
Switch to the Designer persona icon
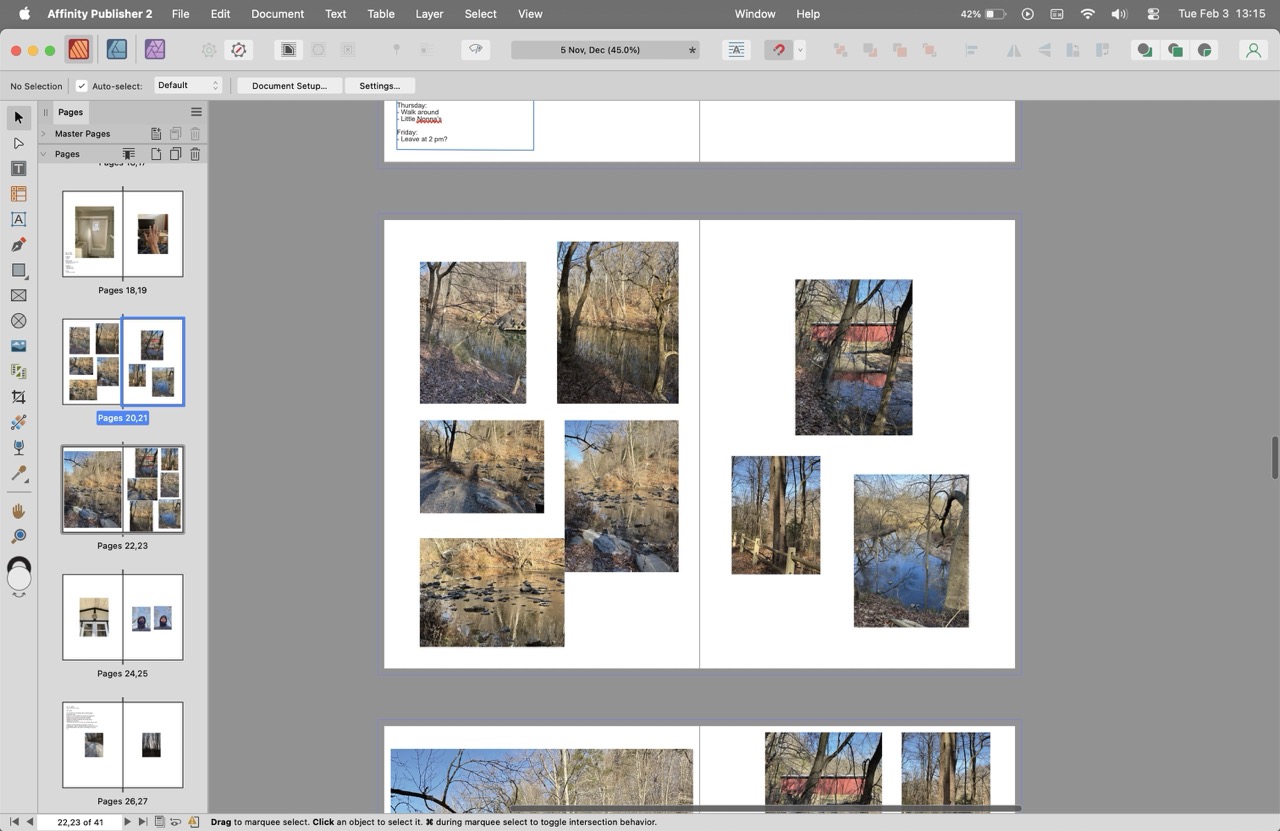pyautogui.click(x=117, y=50)
